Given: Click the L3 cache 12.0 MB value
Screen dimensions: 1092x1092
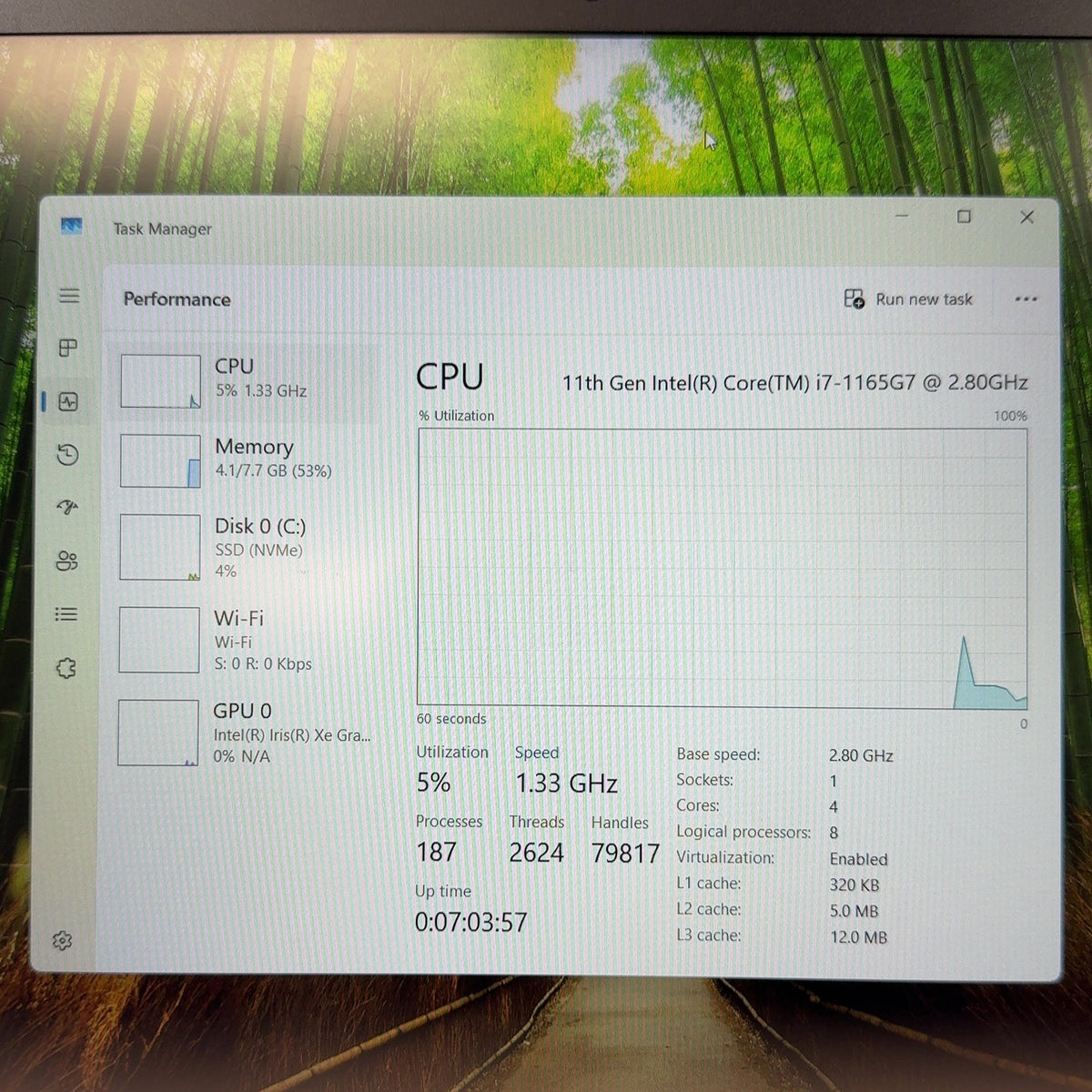Looking at the screenshot, I should tap(858, 937).
